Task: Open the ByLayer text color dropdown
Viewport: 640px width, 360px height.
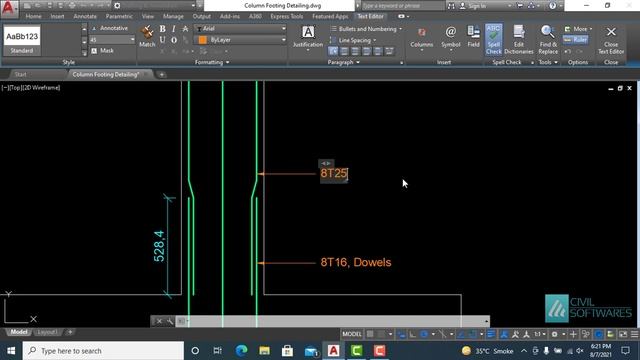Action: tap(241, 40)
